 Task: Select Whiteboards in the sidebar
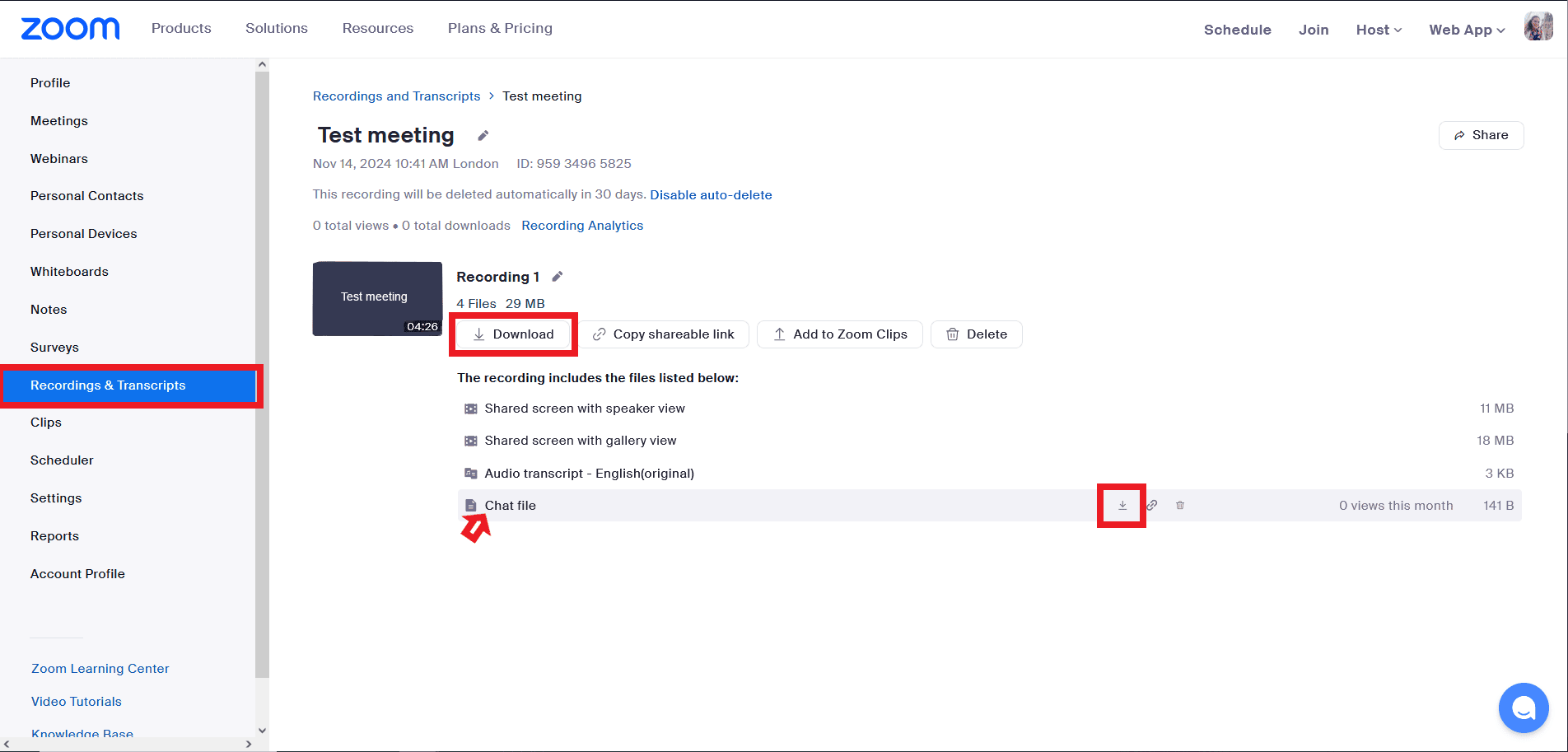(69, 272)
